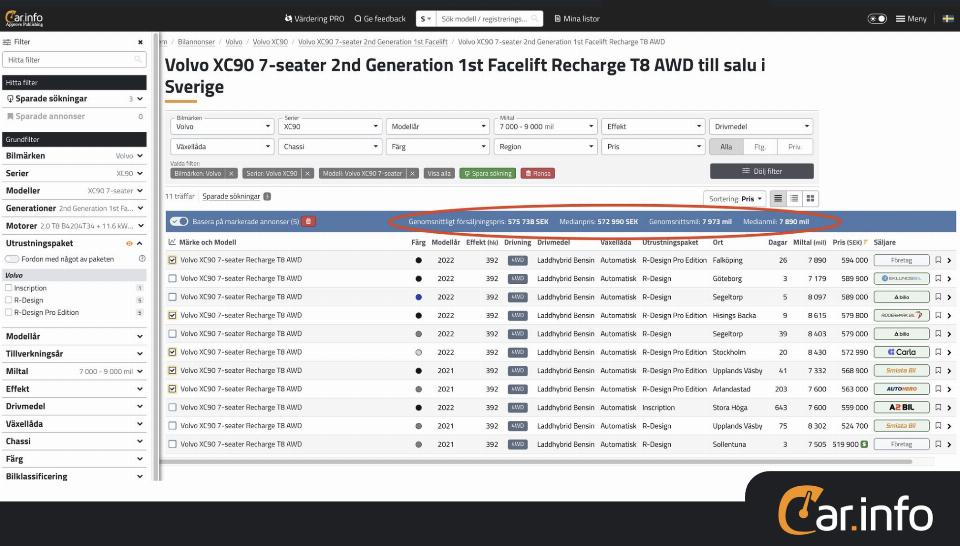Screen dimensions: 960x546
Task: Expand the Bilmärken filter section
Action: pos(74,155)
